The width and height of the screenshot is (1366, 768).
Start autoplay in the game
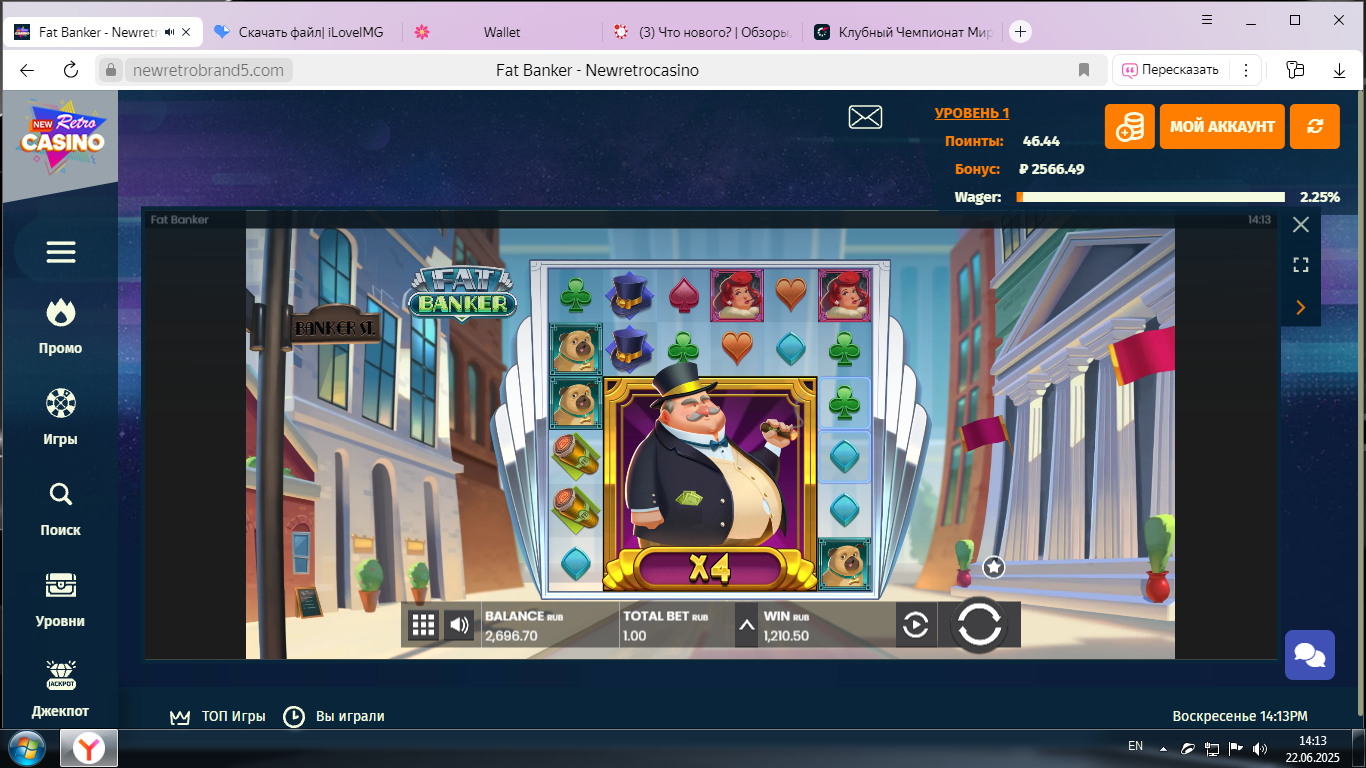[916, 626]
